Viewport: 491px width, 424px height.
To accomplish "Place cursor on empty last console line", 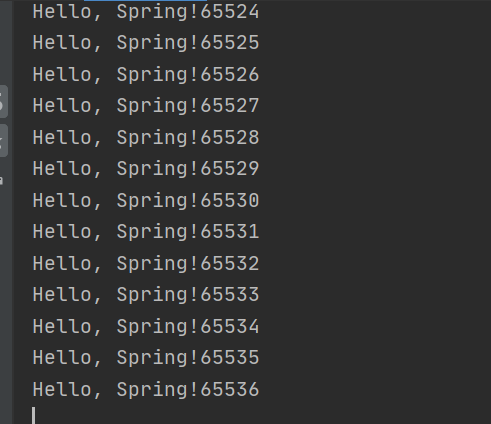I will (x=34, y=415).
